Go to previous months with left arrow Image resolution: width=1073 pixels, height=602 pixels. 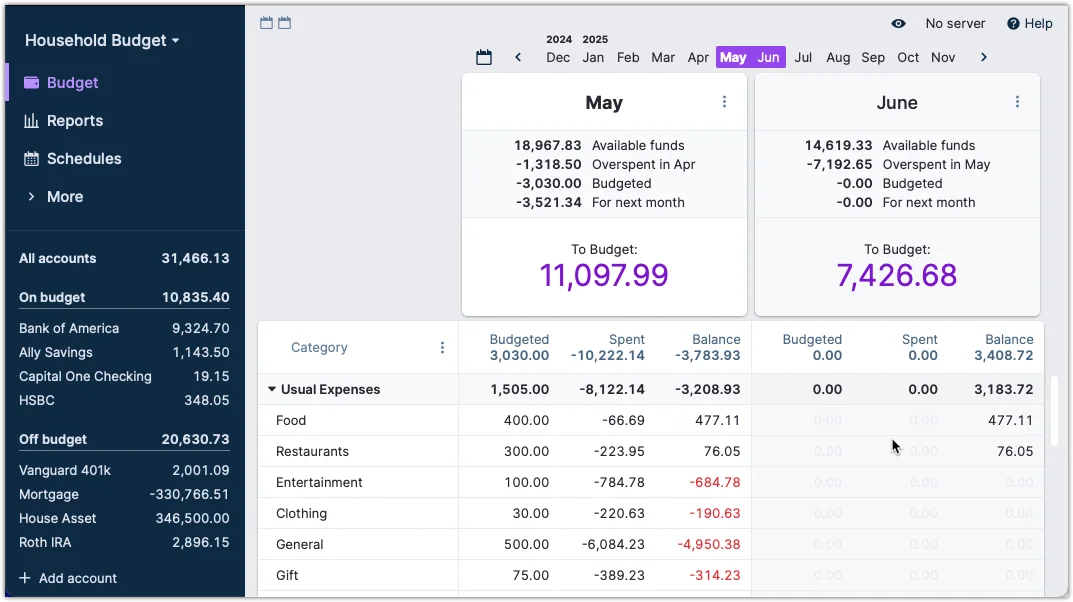(x=518, y=58)
